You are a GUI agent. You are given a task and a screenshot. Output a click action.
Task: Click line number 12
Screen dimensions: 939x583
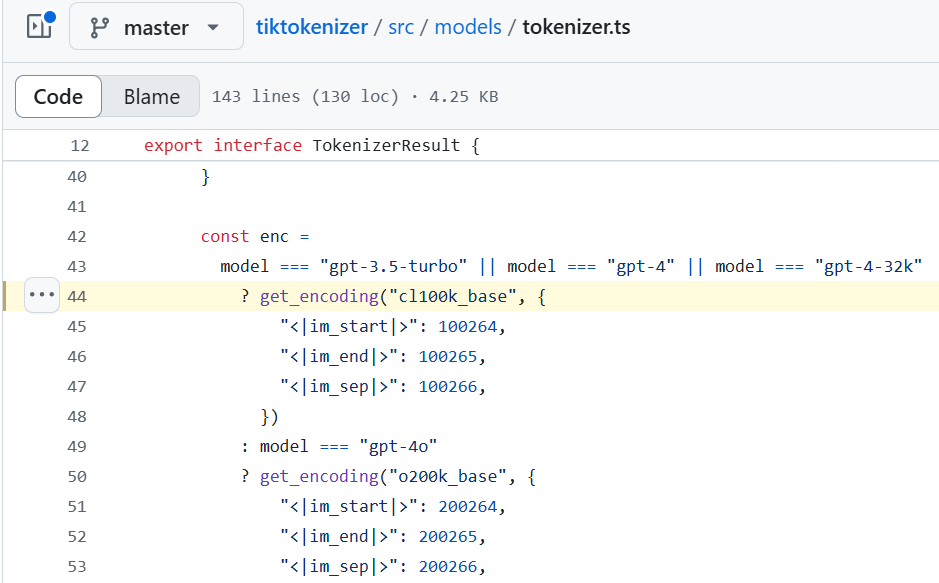pos(79,145)
